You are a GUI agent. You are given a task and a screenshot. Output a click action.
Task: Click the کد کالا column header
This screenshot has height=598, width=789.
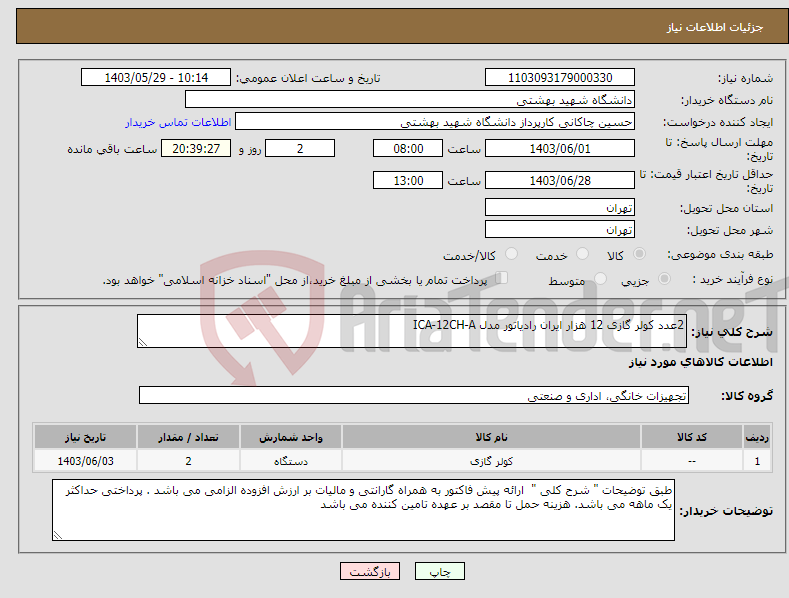coord(692,437)
